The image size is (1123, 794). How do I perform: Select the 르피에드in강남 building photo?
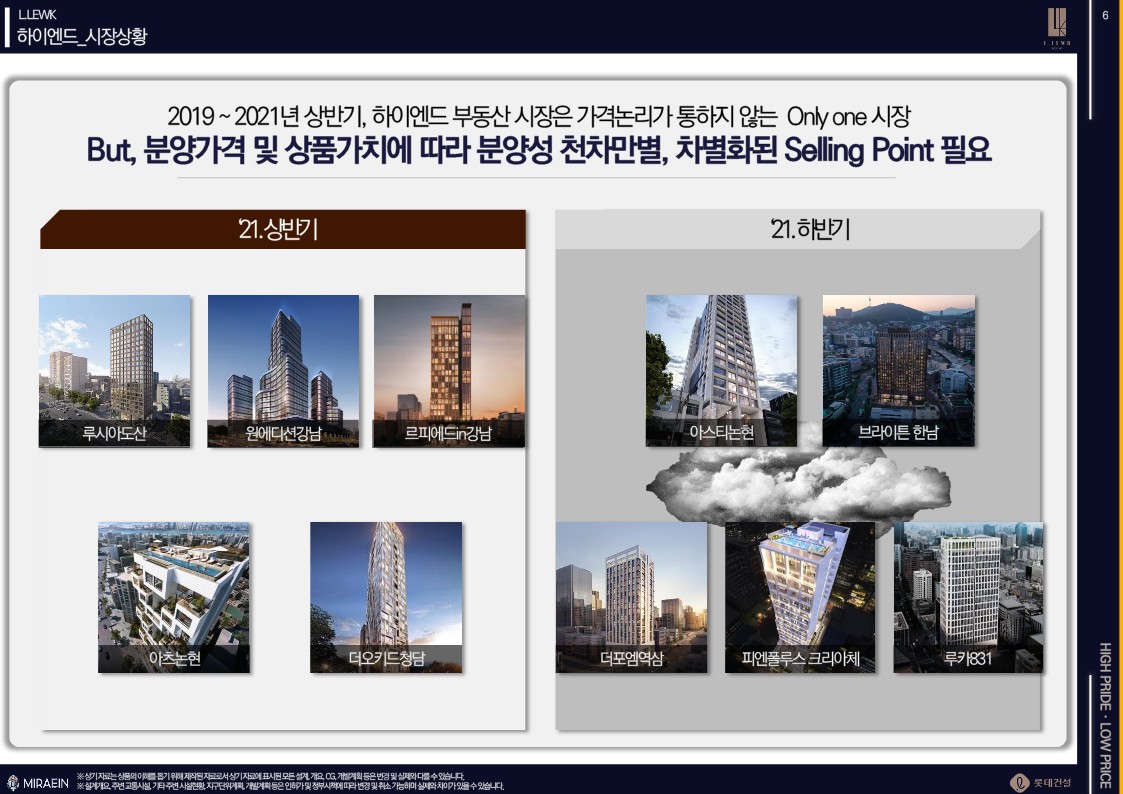449,370
